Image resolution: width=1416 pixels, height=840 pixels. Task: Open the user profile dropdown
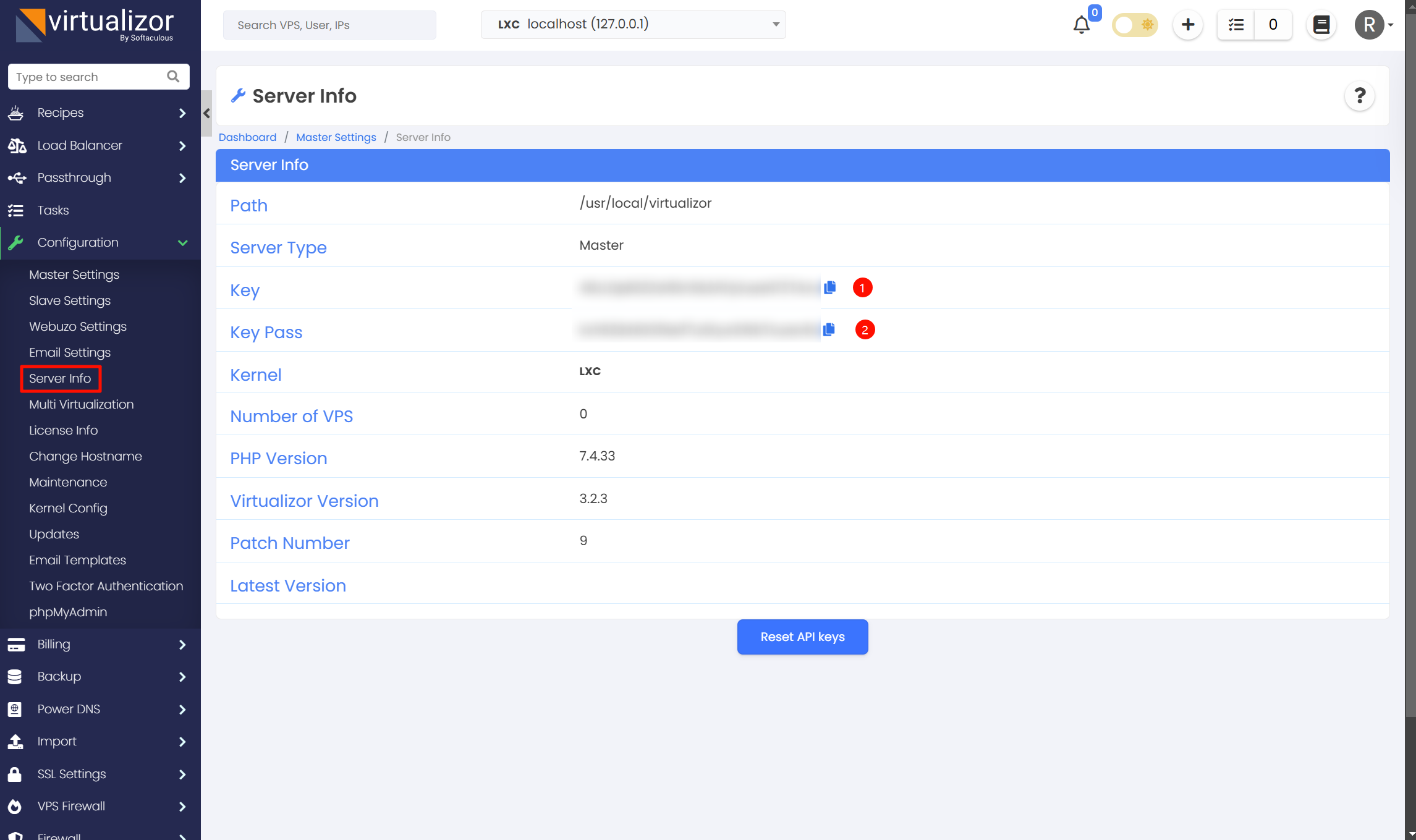coord(1373,25)
